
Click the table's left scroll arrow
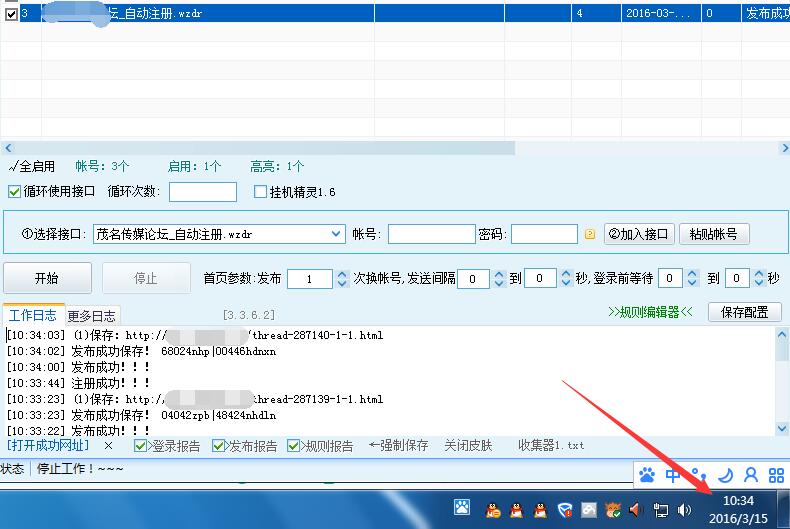click(x=8, y=148)
